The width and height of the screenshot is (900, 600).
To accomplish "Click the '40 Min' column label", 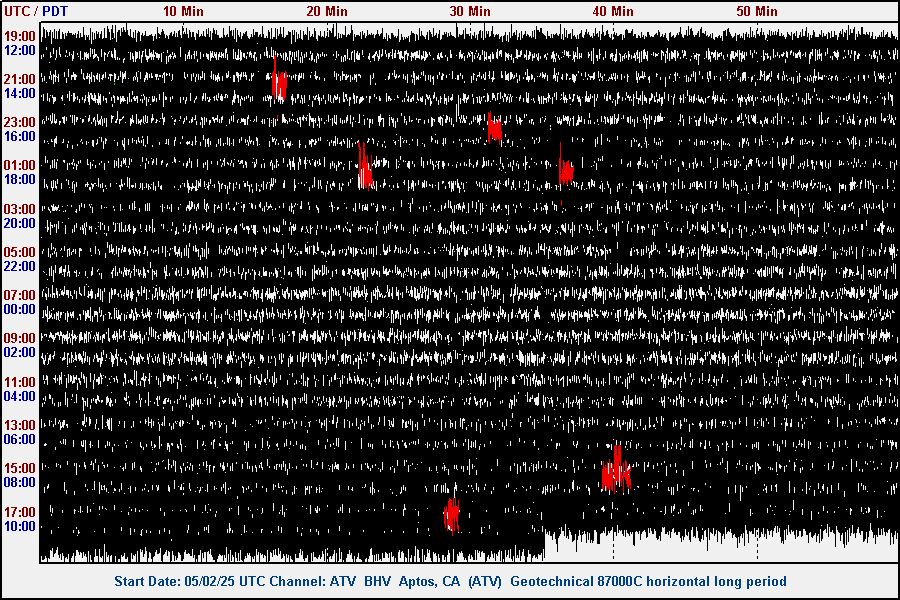I will (x=613, y=11).
